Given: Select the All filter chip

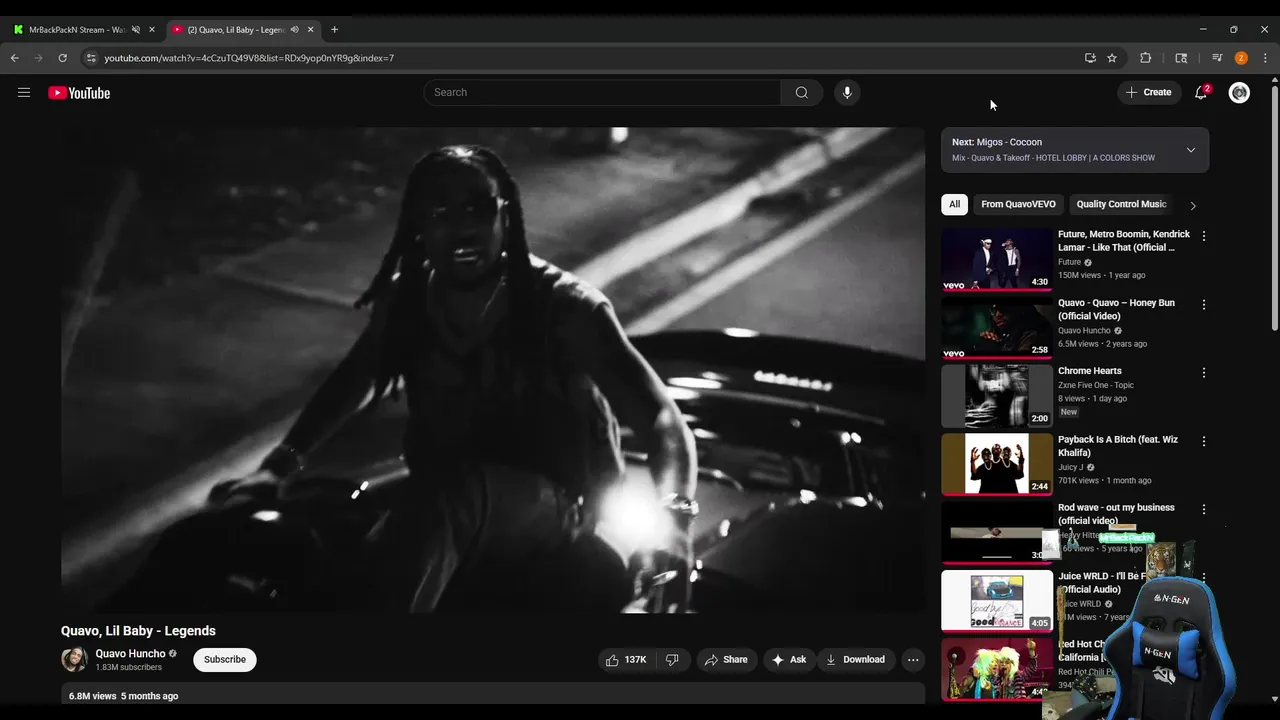Looking at the screenshot, I should point(954,204).
